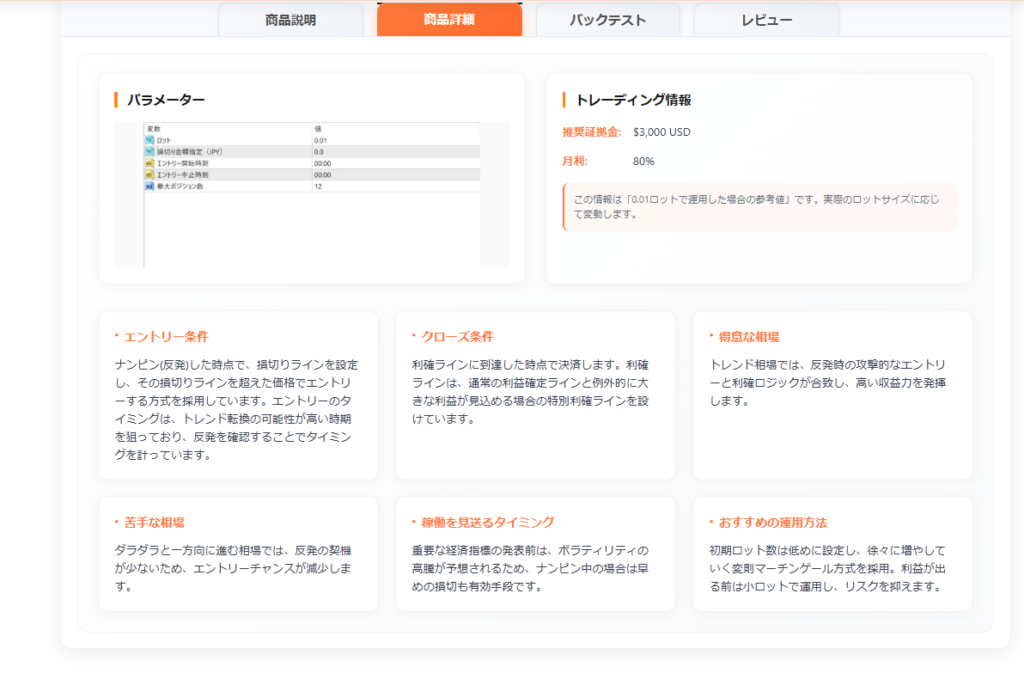Viewport: 1024px width, 673px height.
Task: Open the 商品説明 tab
Action: pos(290,20)
